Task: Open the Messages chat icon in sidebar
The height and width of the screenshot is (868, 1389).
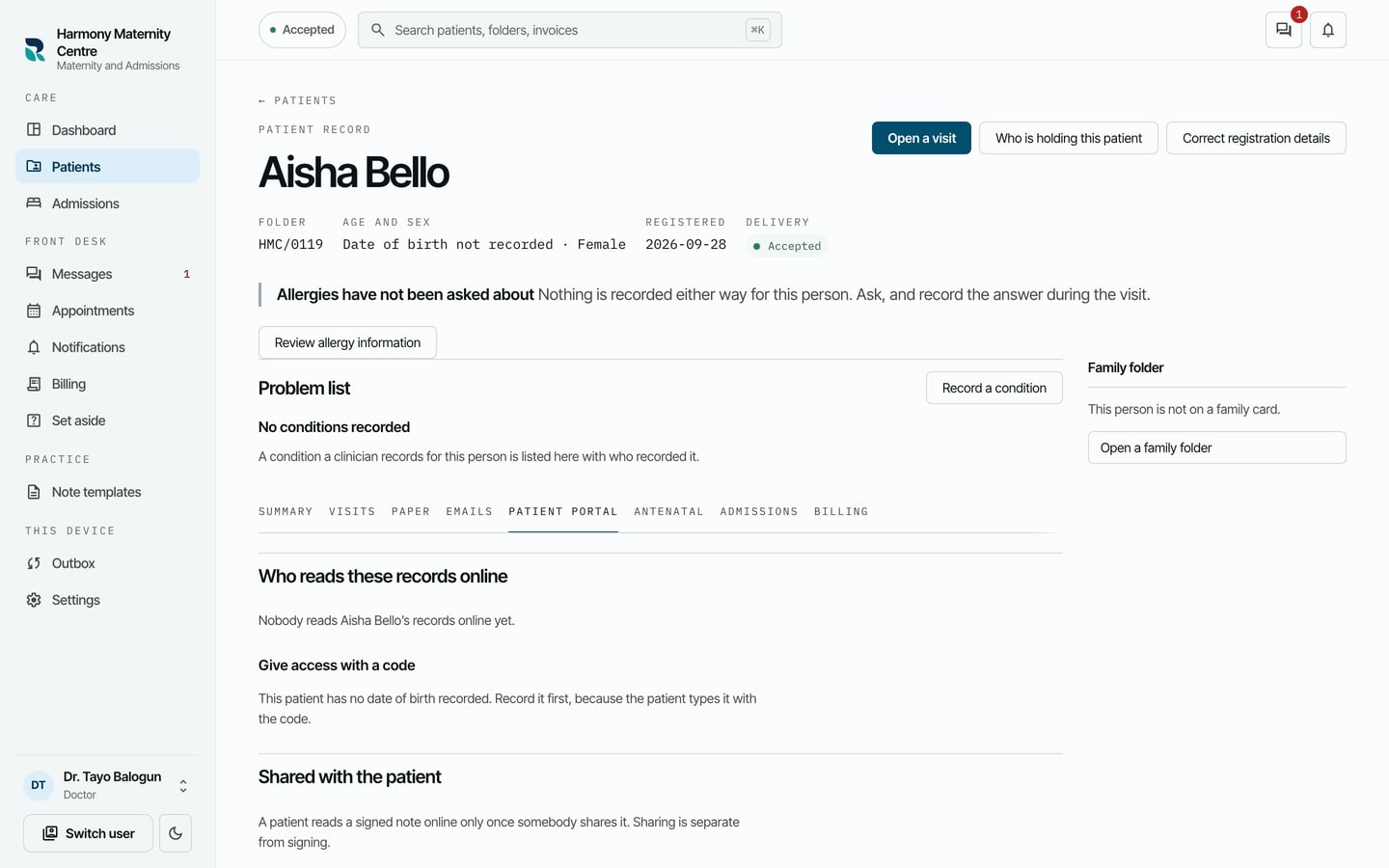Action: 34,274
